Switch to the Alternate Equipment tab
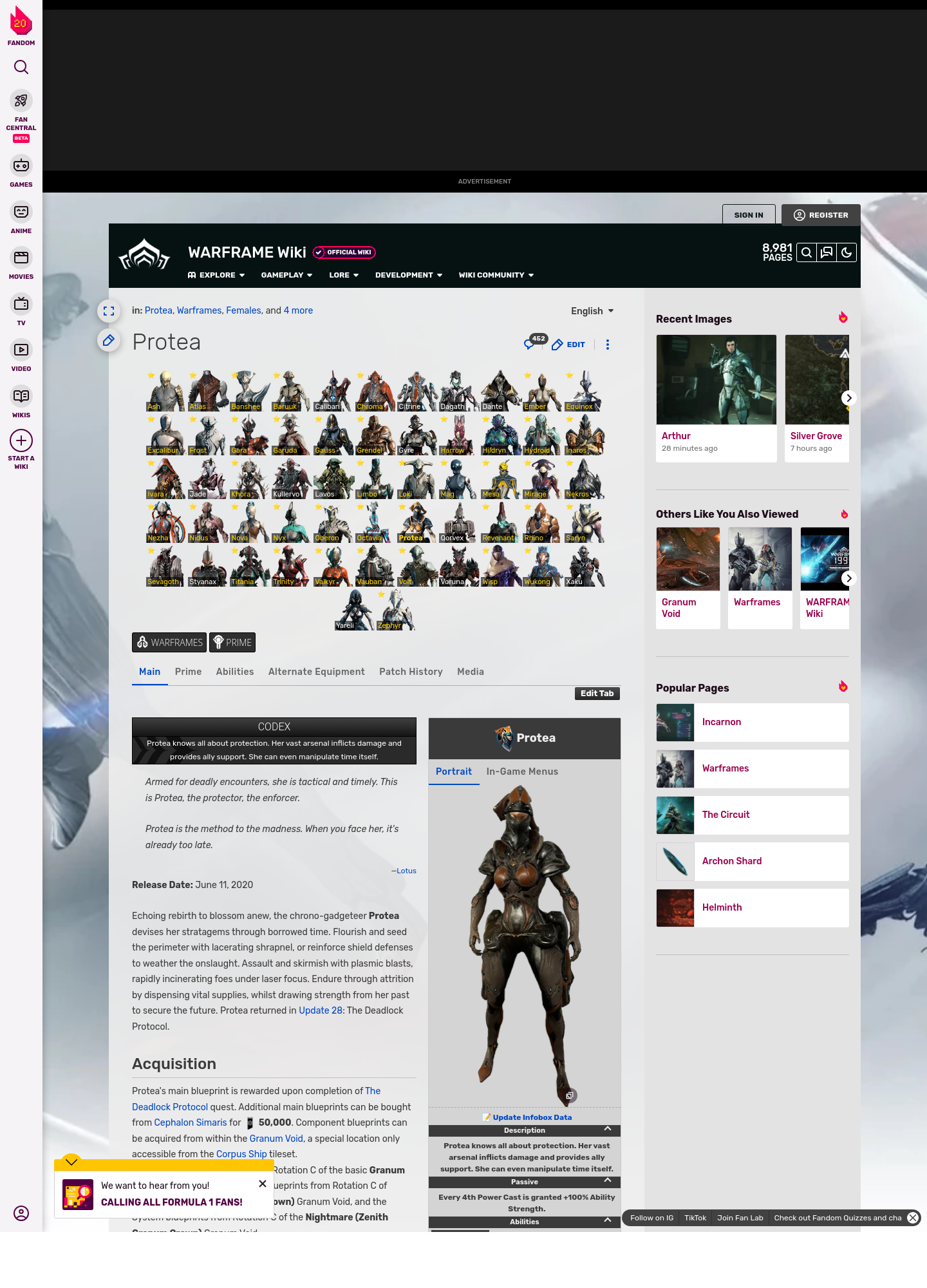This screenshot has height=1288, width=927. pos(317,672)
